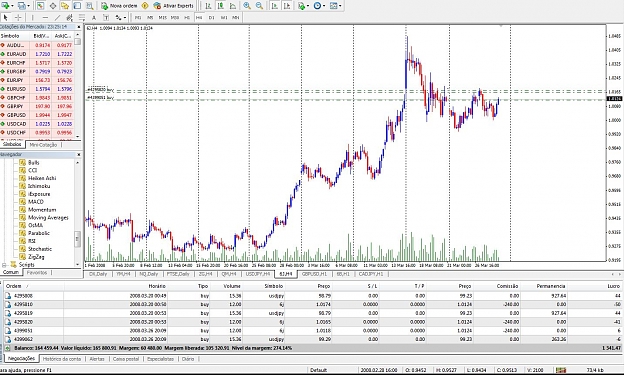Switch timeframe to D1
The height and width of the screenshot is (375, 625).
pyautogui.click(x=212, y=18)
